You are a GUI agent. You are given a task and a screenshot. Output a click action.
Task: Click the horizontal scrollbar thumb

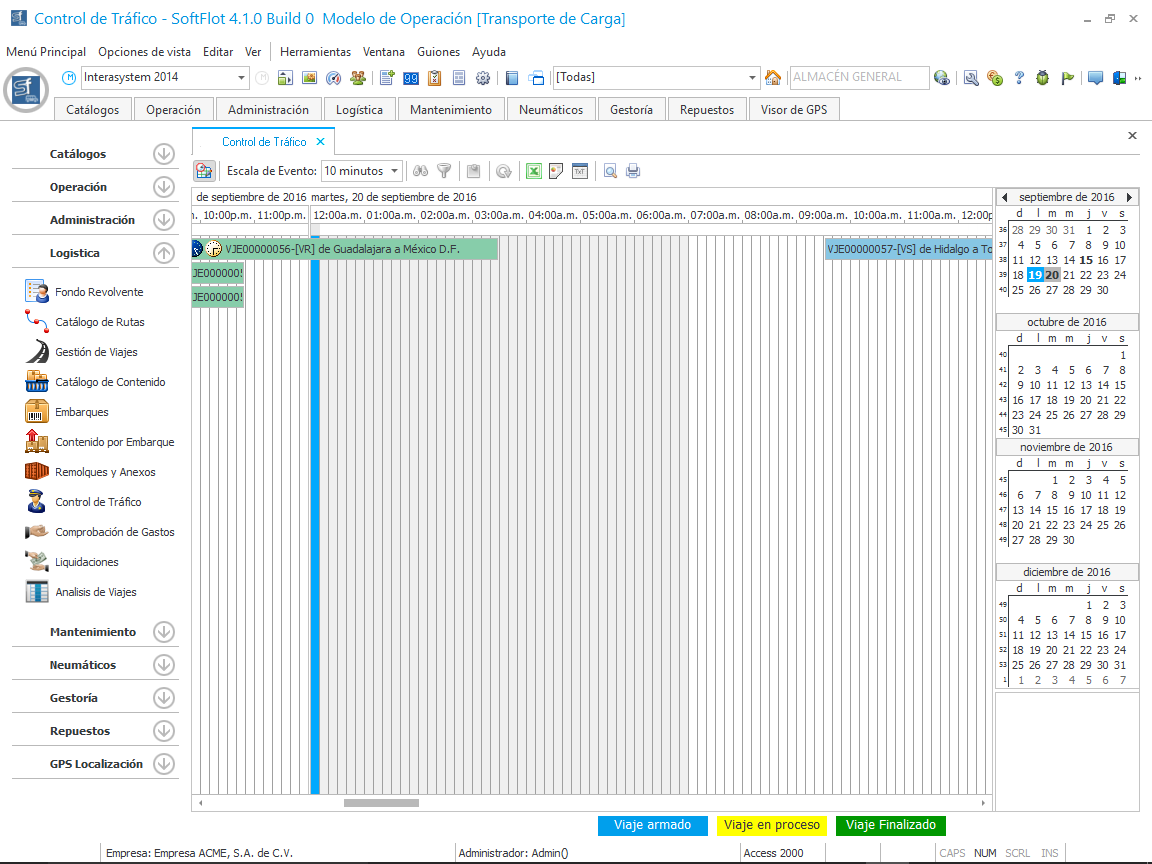pyautogui.click(x=381, y=802)
